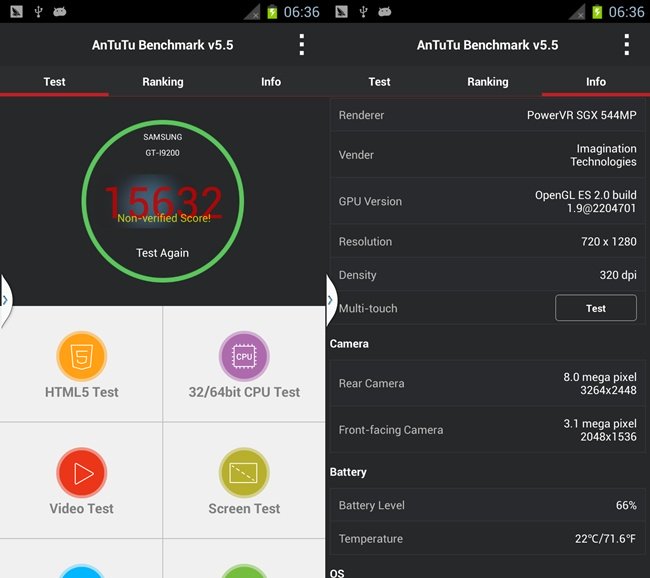Start the red Video Test play icon
This screenshot has height=578, width=650.
click(x=81, y=473)
